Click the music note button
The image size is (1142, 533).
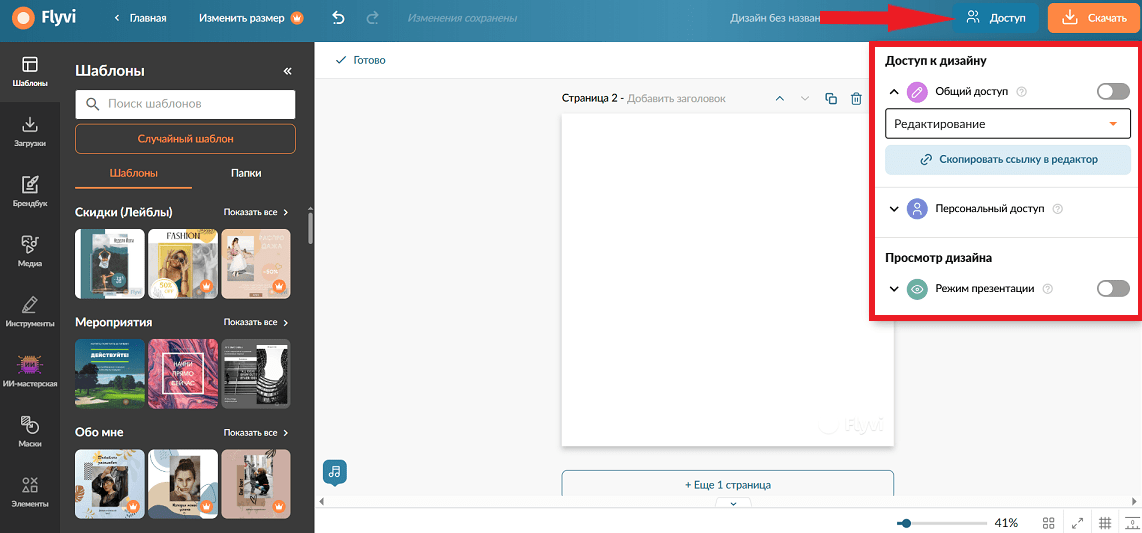pyautogui.click(x=335, y=471)
